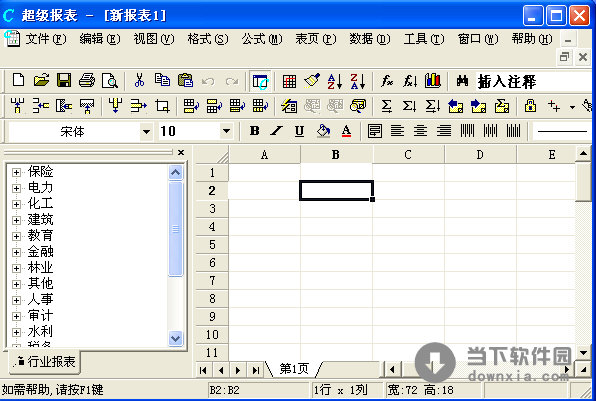
Task: Cut selection with scissors icon
Action: coord(139,81)
